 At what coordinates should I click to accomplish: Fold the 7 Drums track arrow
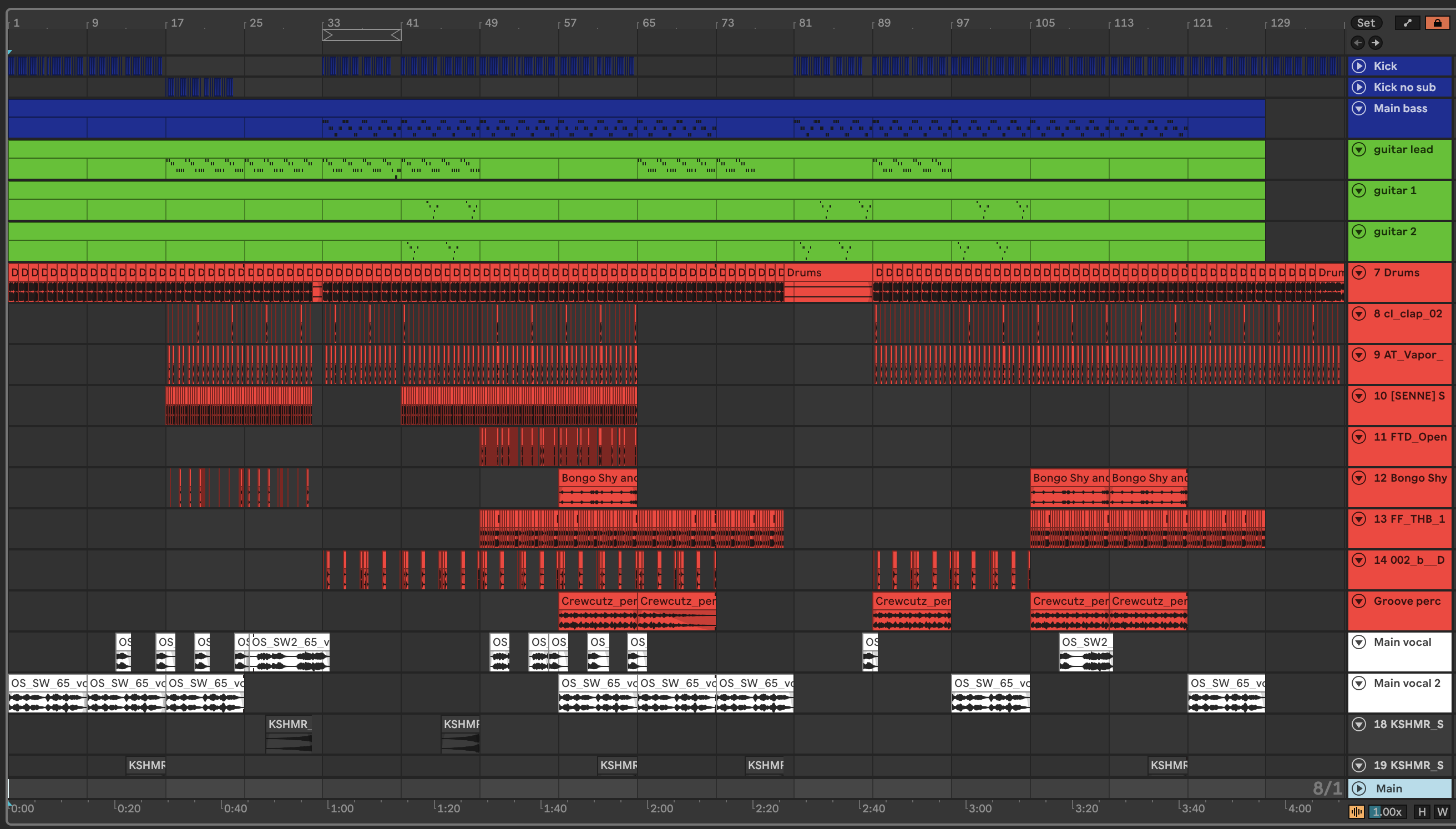coord(1359,272)
